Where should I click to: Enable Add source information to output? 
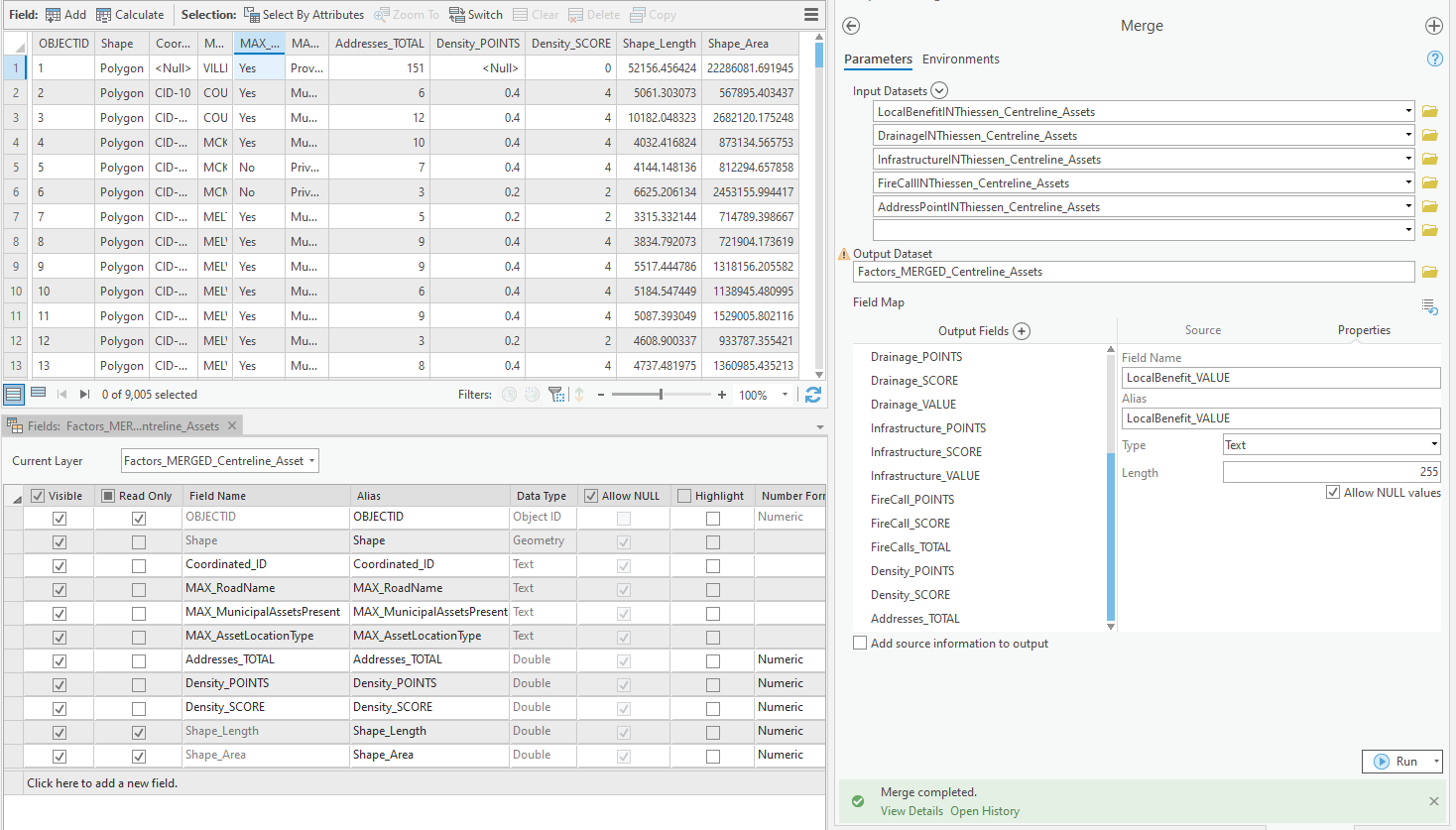(x=860, y=644)
